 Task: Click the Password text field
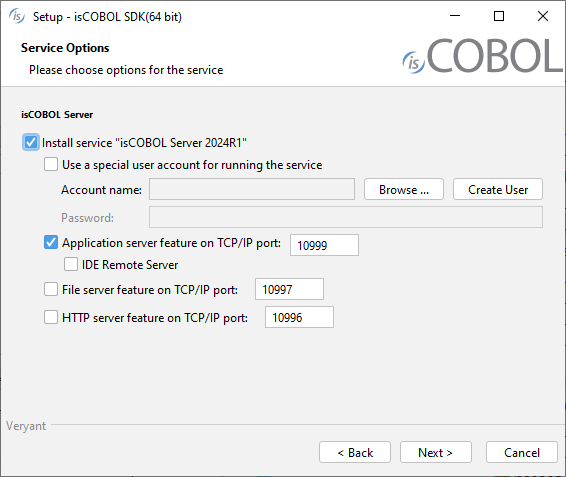[x=346, y=217]
